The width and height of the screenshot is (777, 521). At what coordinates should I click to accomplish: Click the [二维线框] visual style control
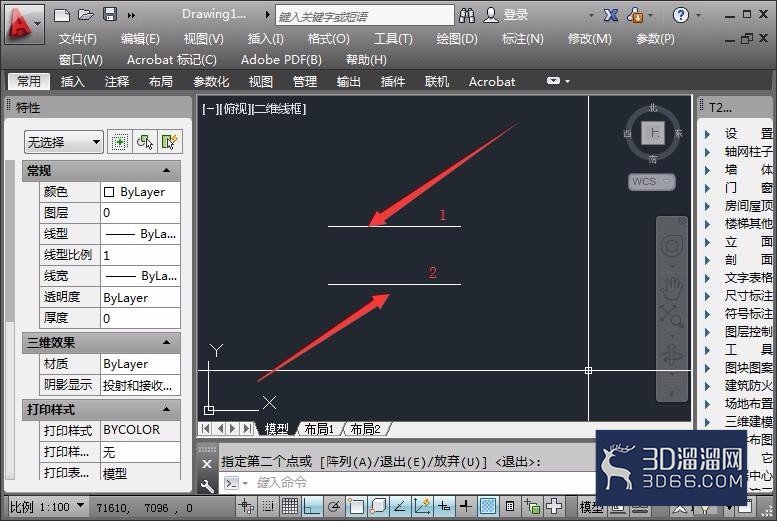coord(279,109)
